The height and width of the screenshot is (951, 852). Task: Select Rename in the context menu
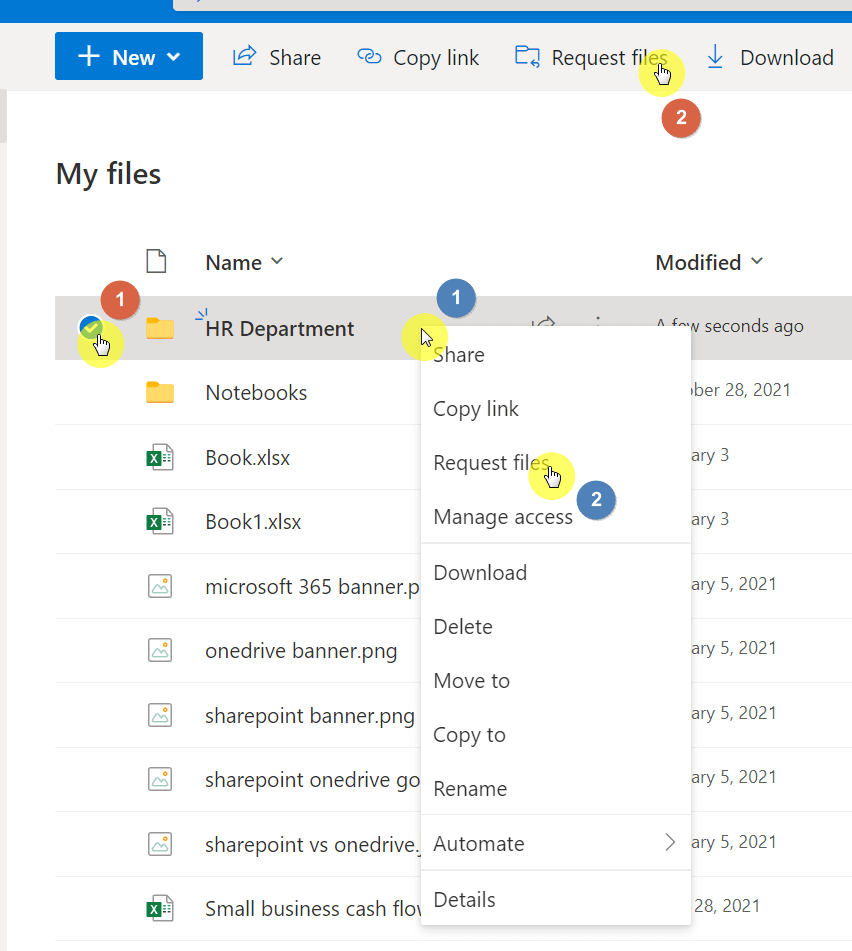pos(555,788)
